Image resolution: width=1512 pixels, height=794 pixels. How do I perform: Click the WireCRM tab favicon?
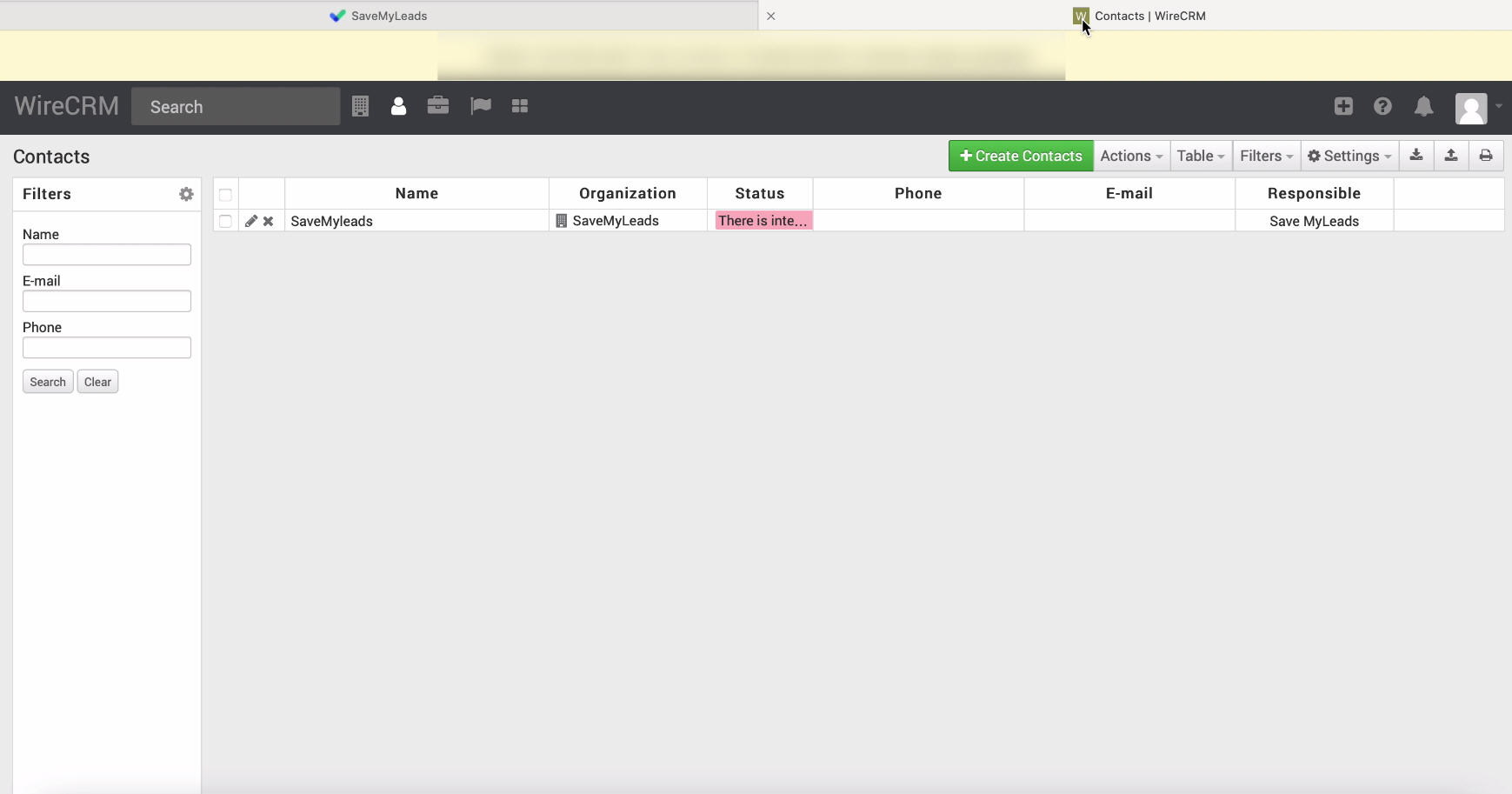click(1081, 16)
